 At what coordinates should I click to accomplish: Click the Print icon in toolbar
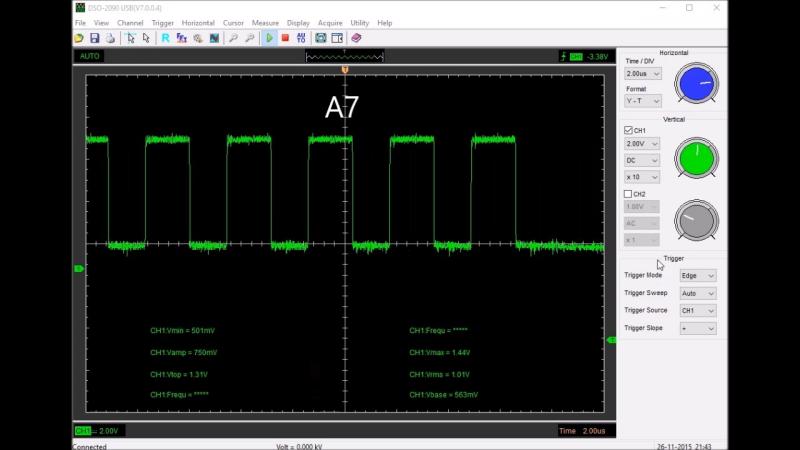(110, 38)
